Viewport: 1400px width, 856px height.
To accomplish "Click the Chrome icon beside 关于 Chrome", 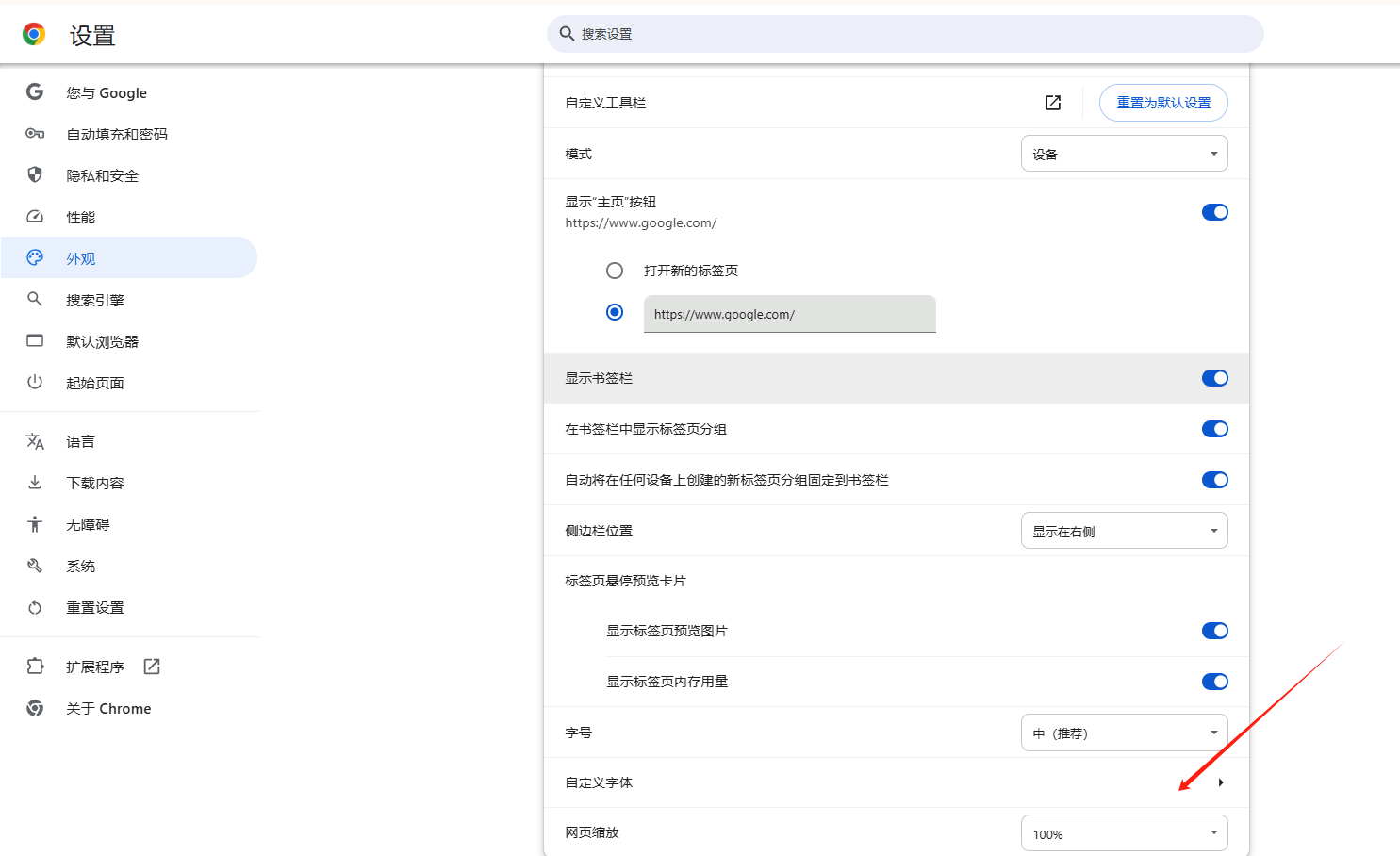I will [x=35, y=708].
